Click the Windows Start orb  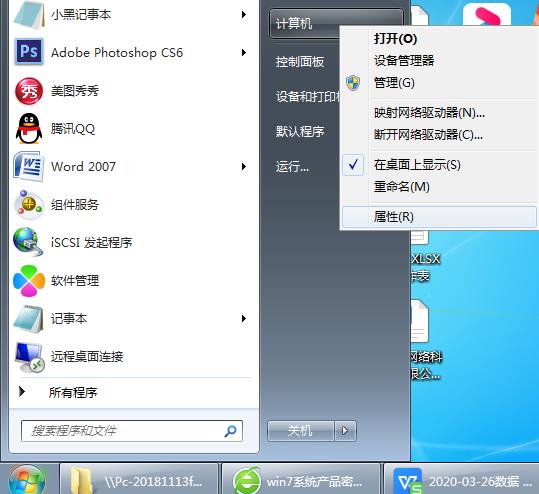[27, 480]
